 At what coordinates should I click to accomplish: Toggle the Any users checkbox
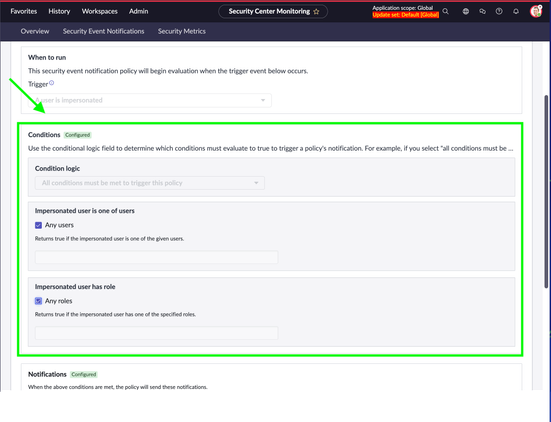click(x=38, y=225)
